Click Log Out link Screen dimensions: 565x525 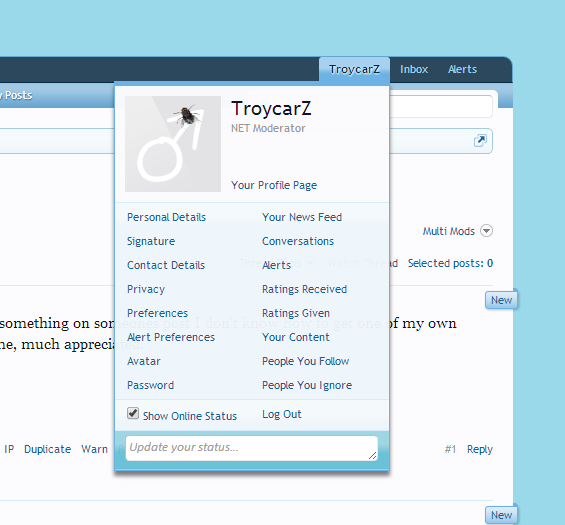[282, 414]
